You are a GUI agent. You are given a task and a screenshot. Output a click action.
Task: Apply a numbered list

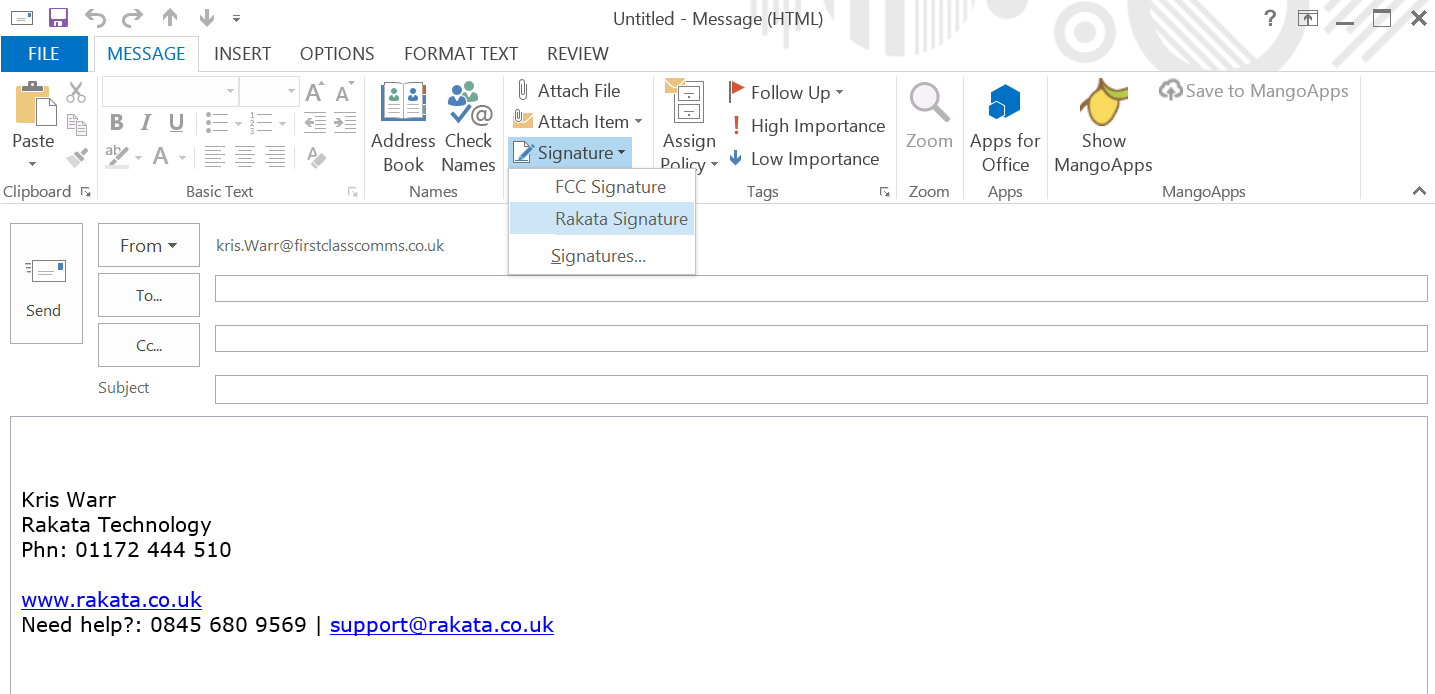261,123
